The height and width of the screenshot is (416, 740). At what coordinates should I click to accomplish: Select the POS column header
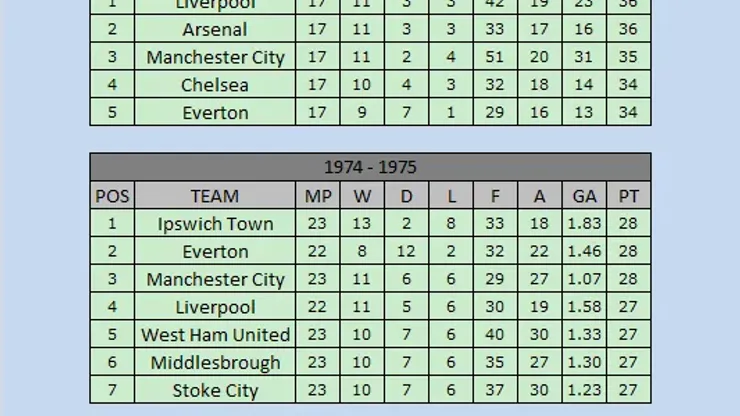pos(112,196)
